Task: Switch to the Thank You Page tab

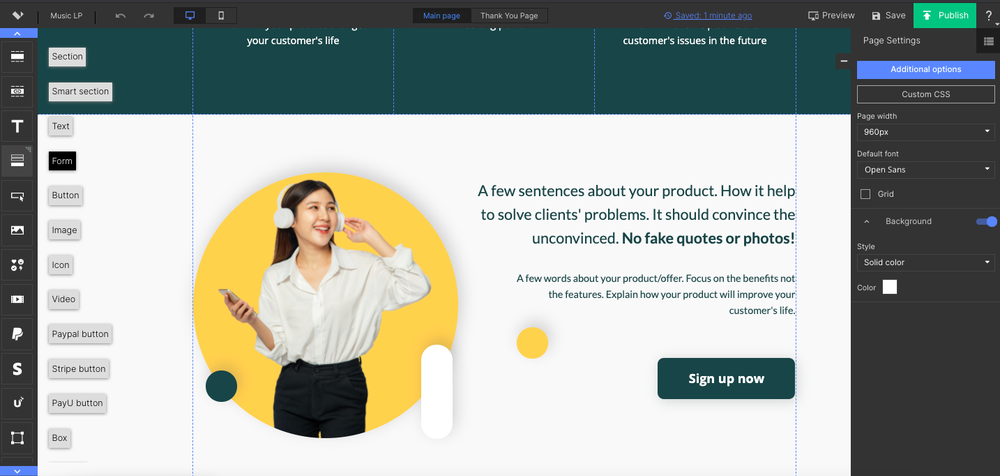Action: [x=509, y=15]
